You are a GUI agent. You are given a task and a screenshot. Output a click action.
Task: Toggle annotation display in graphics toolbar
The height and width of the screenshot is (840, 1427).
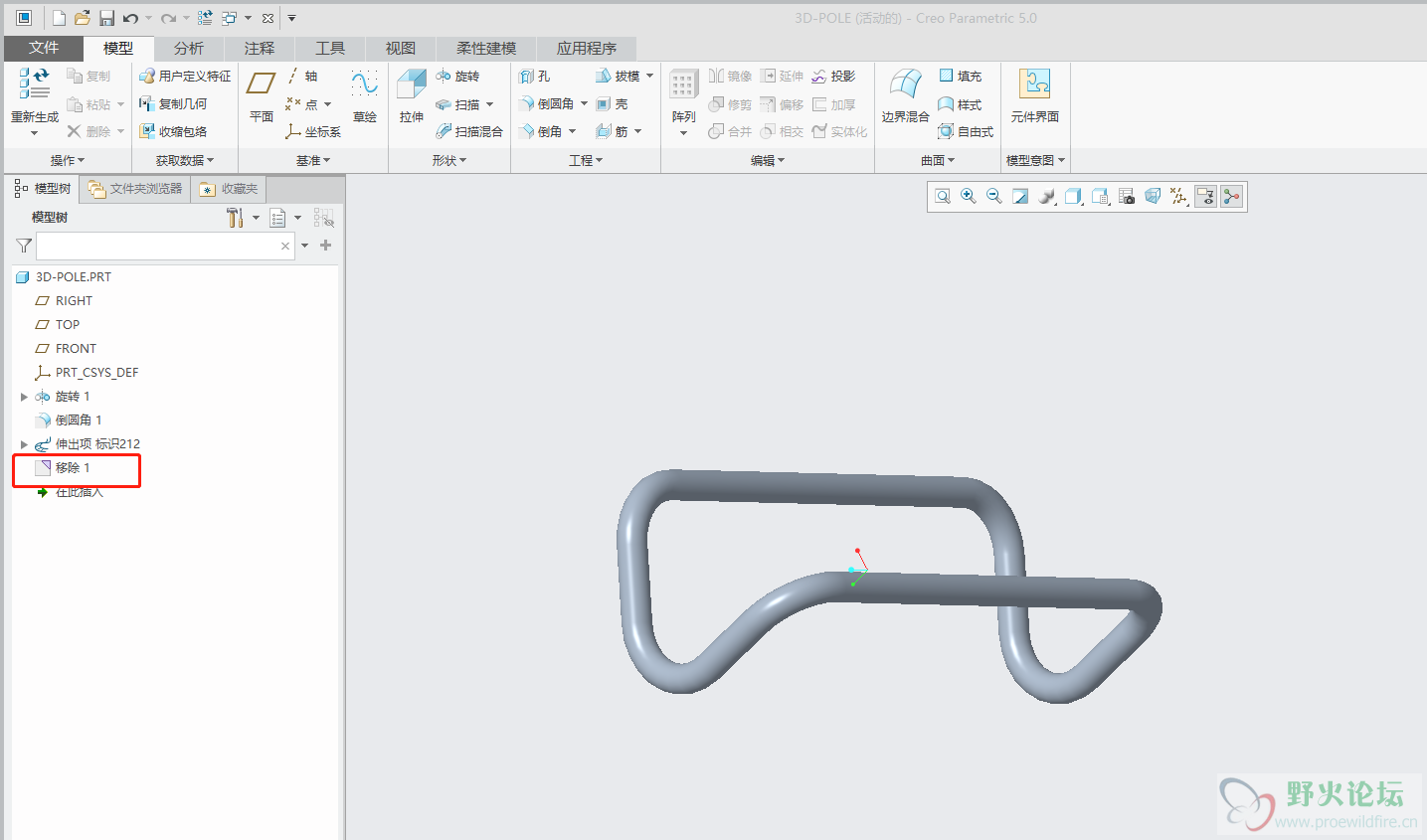[x=1206, y=197]
